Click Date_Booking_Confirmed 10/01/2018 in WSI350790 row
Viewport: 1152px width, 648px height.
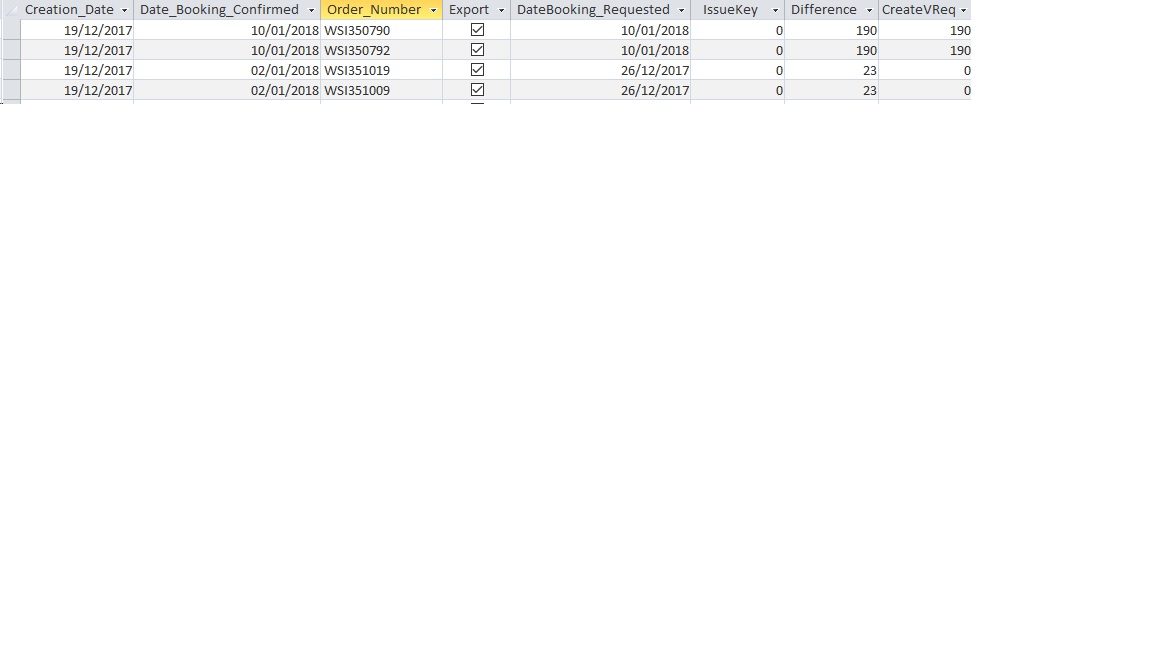pos(227,30)
